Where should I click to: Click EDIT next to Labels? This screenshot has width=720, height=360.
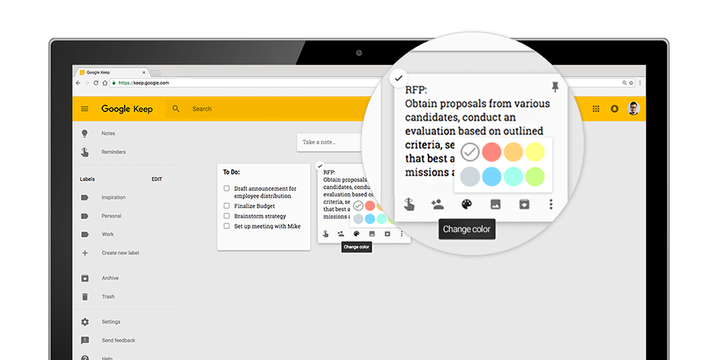[157, 179]
